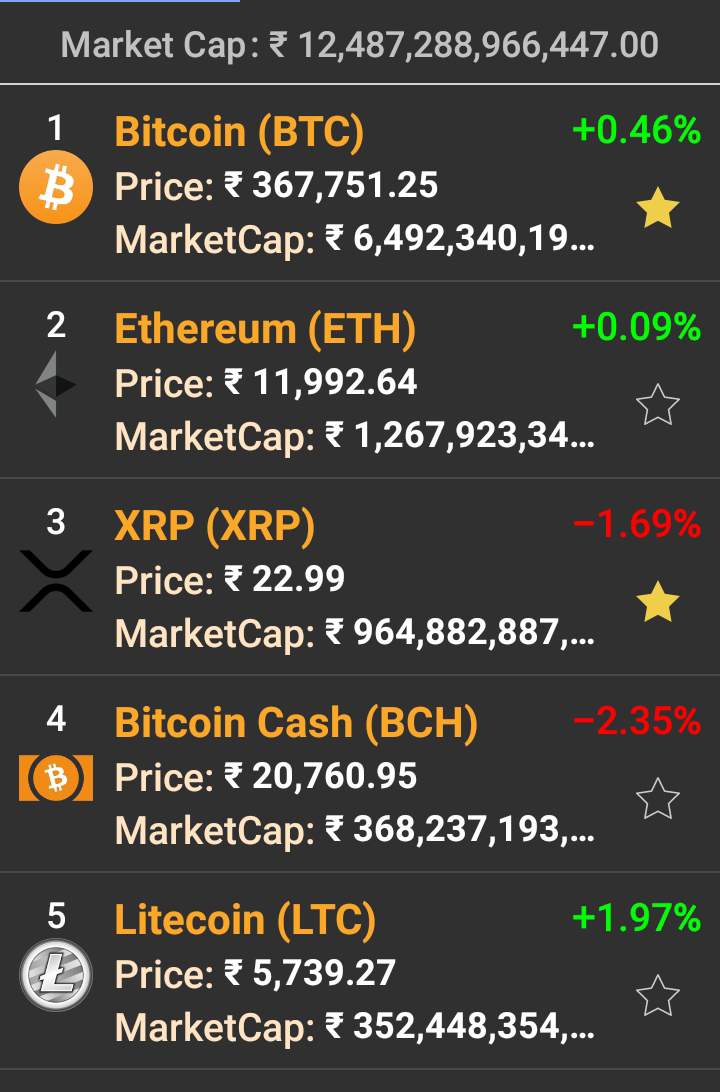This screenshot has width=720, height=1092.
Task: Tap the total Market Cap header
Action: [x=360, y=45]
